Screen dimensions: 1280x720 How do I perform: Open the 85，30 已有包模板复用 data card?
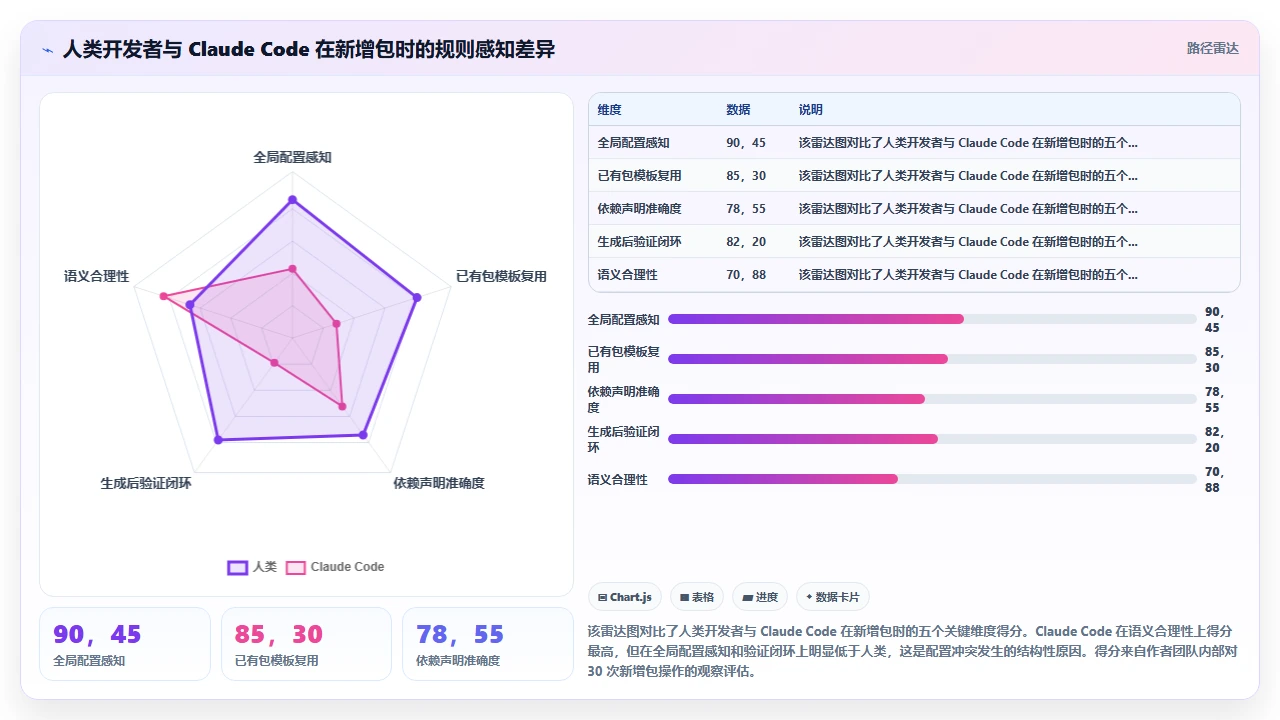click(306, 644)
